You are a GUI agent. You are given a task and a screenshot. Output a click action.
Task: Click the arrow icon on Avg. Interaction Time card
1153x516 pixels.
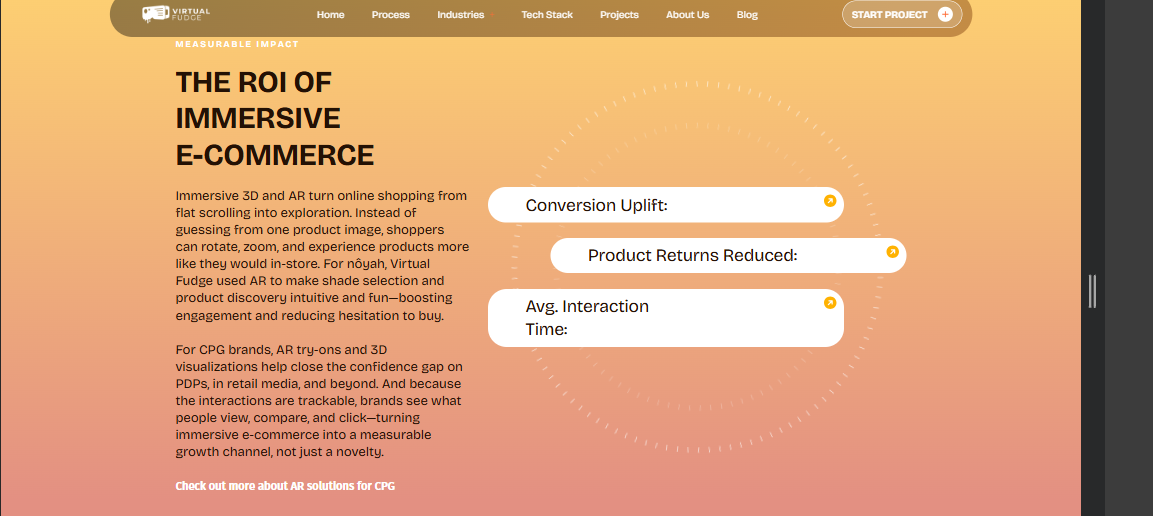[829, 303]
